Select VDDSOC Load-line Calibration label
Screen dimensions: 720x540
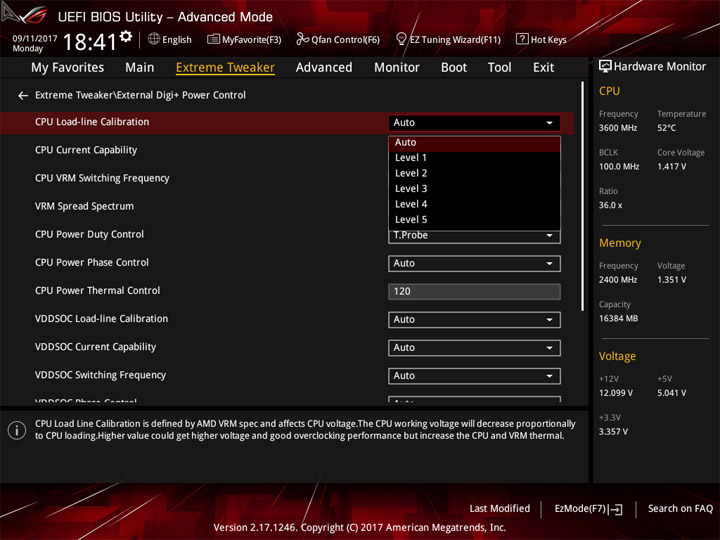[101, 319]
